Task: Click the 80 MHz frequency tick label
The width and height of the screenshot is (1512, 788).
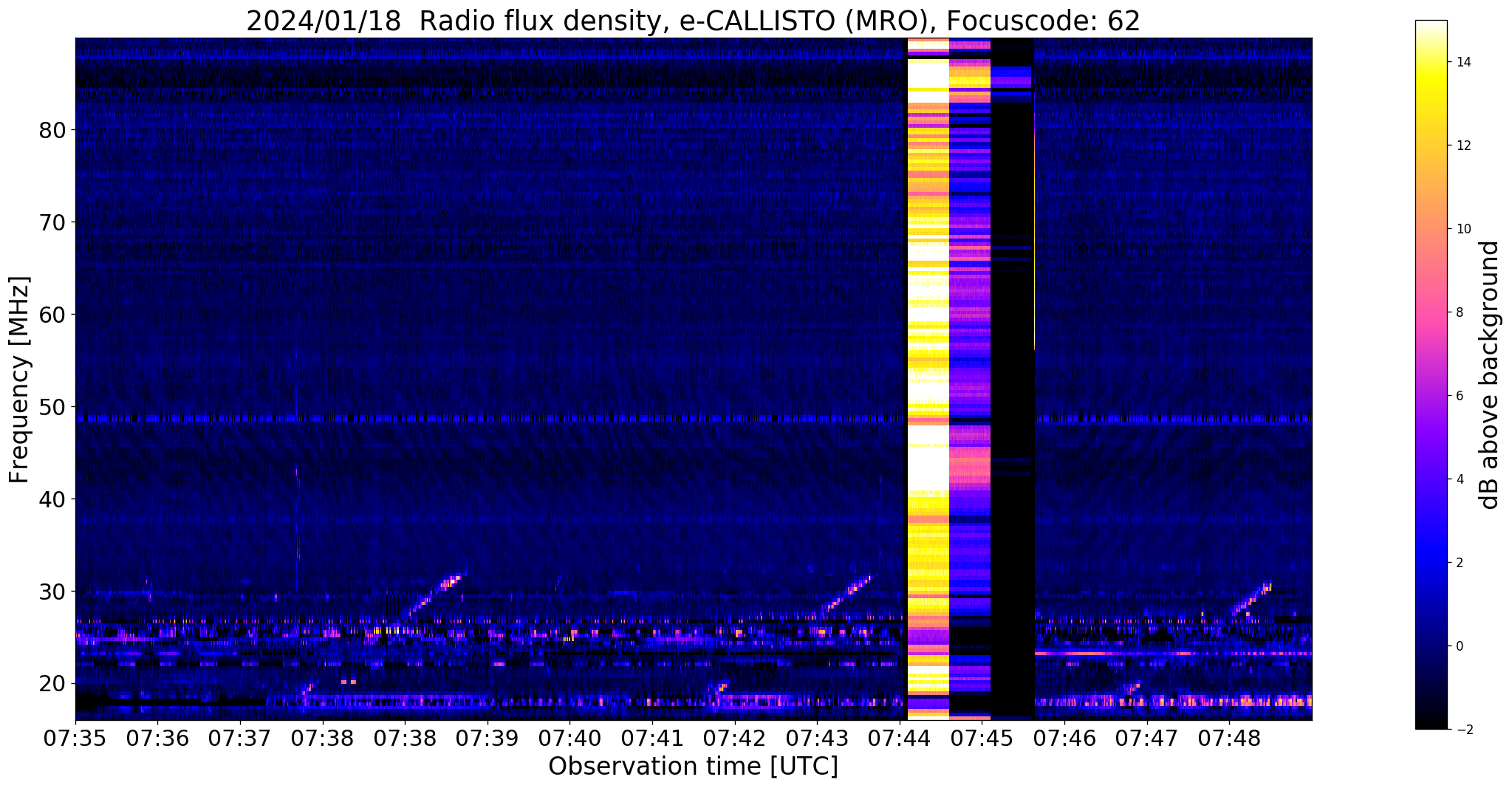Action: [52, 130]
